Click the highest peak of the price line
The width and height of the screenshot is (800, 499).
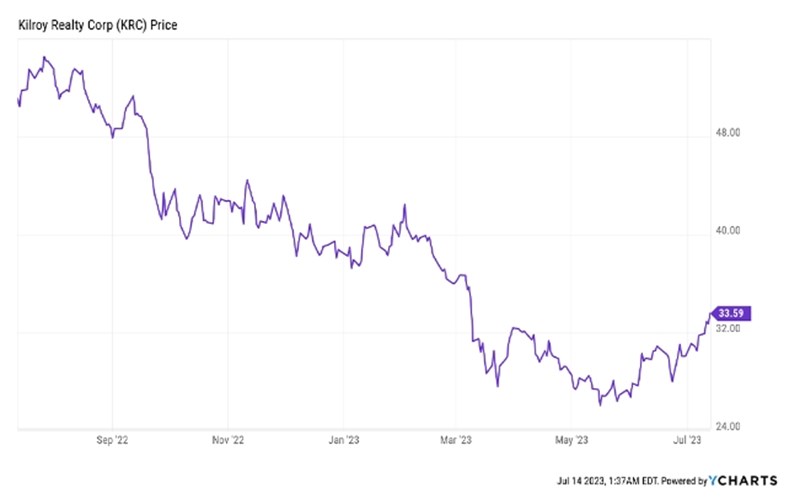tap(45, 57)
